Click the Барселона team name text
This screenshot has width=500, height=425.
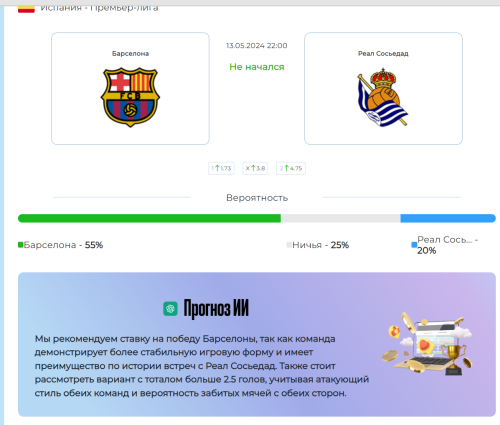130,54
